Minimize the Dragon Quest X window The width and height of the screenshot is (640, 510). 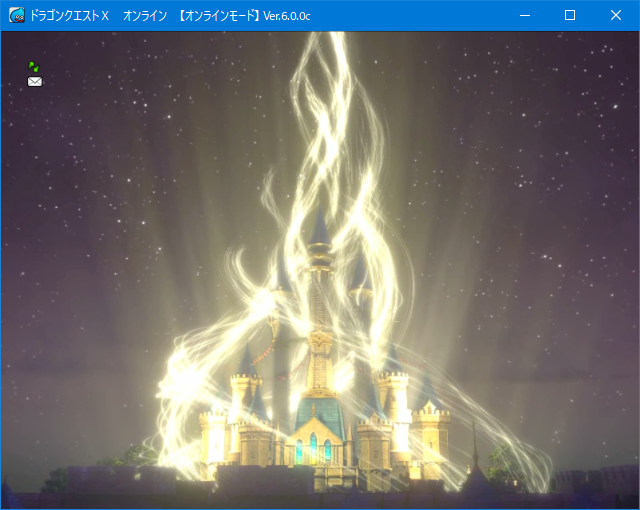tap(525, 16)
